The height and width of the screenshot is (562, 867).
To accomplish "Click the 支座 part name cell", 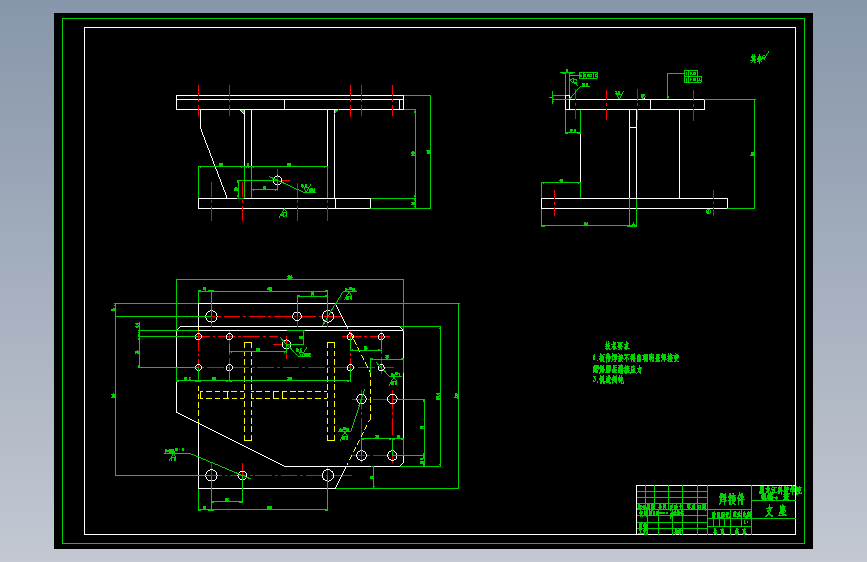I will pos(775,511).
